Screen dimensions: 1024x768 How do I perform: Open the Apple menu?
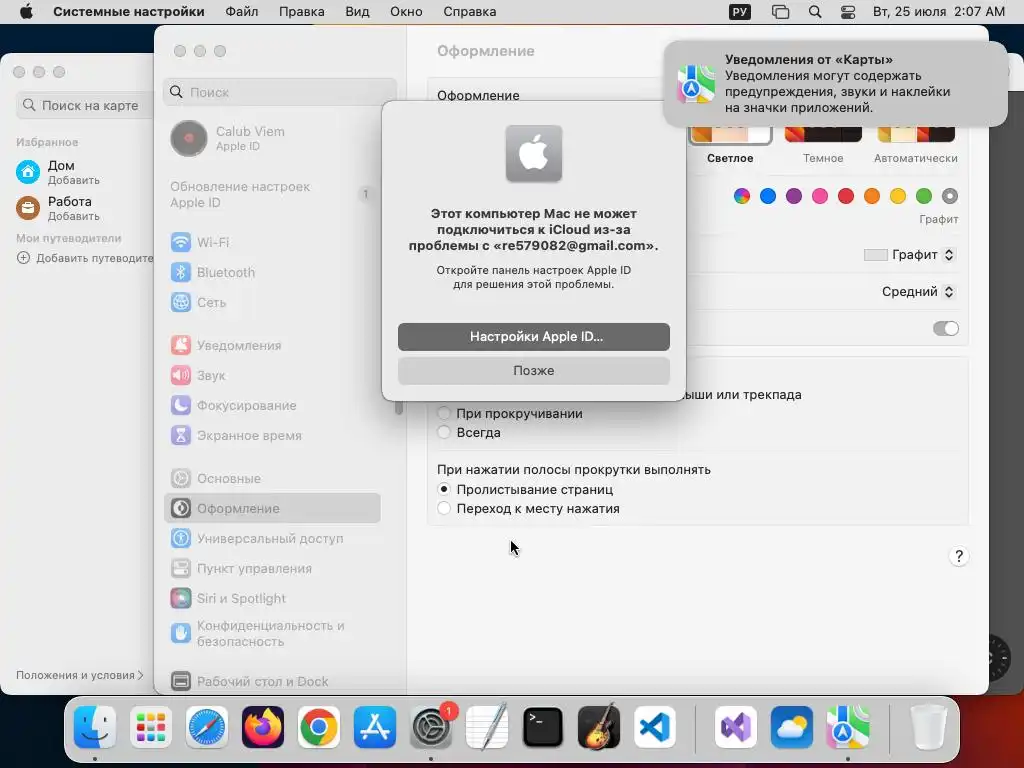click(x=26, y=12)
